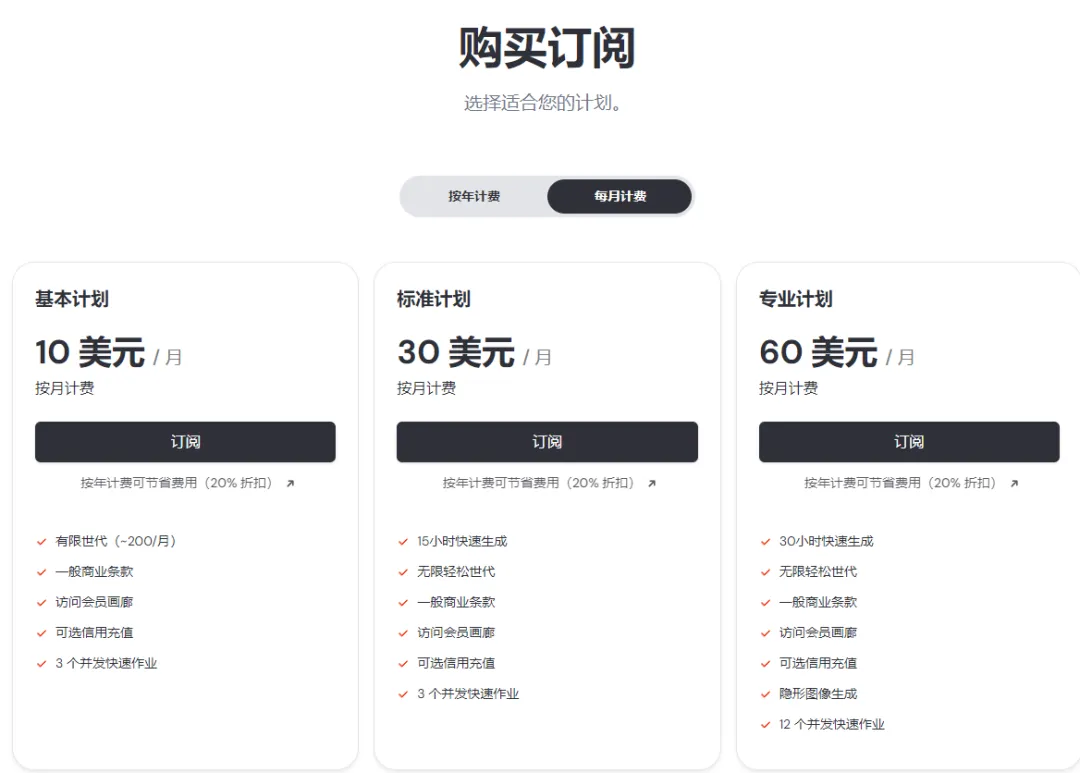Click the checkmark beside 30小时快速生成
1080x773 pixels.
[766, 541]
